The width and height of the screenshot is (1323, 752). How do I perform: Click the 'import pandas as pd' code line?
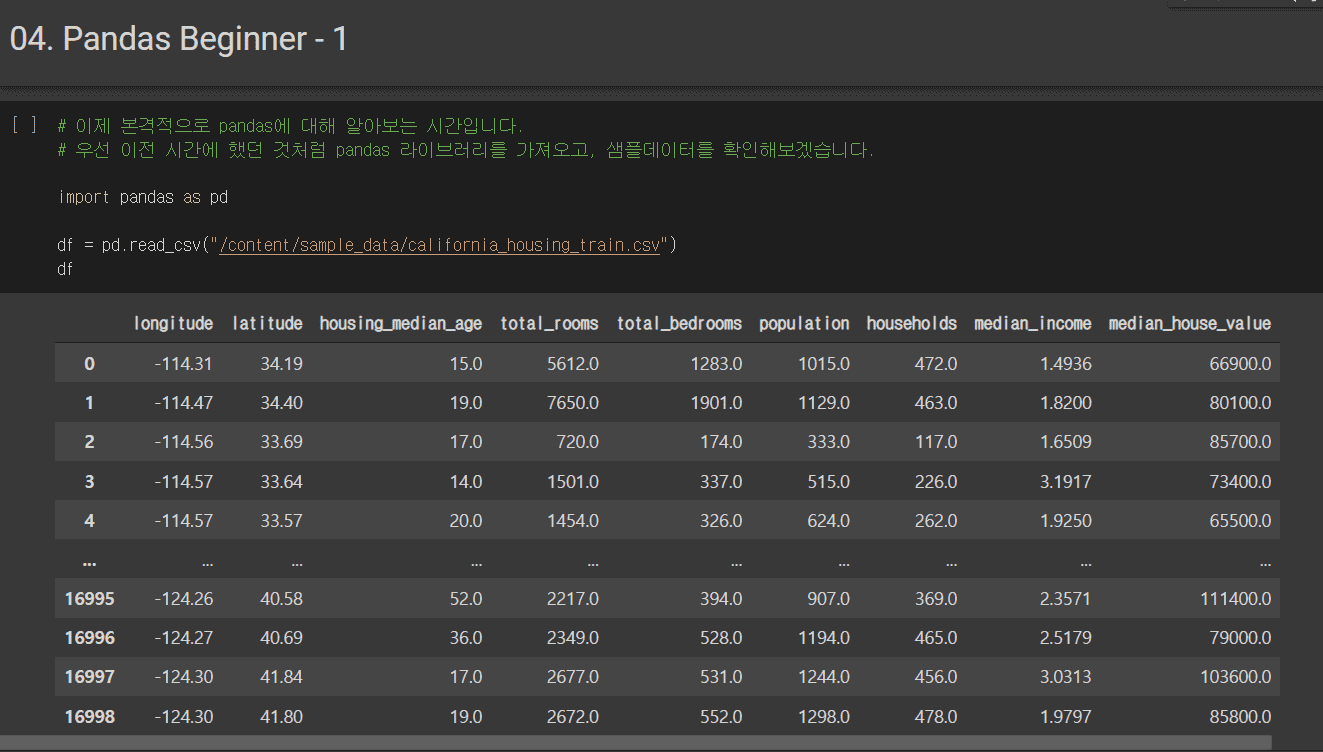coord(143,197)
